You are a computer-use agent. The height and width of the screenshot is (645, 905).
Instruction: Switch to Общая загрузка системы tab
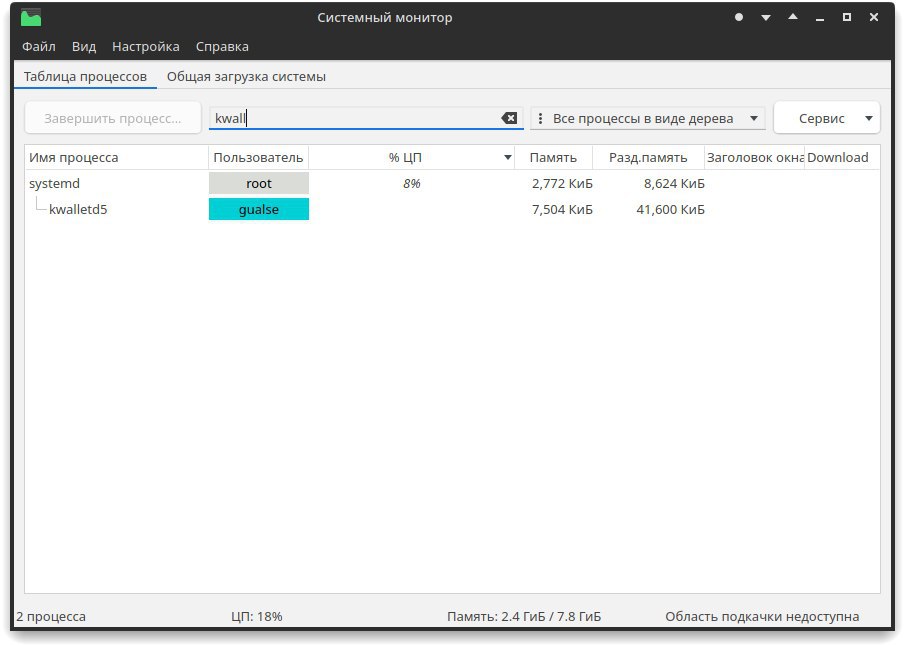tap(246, 76)
